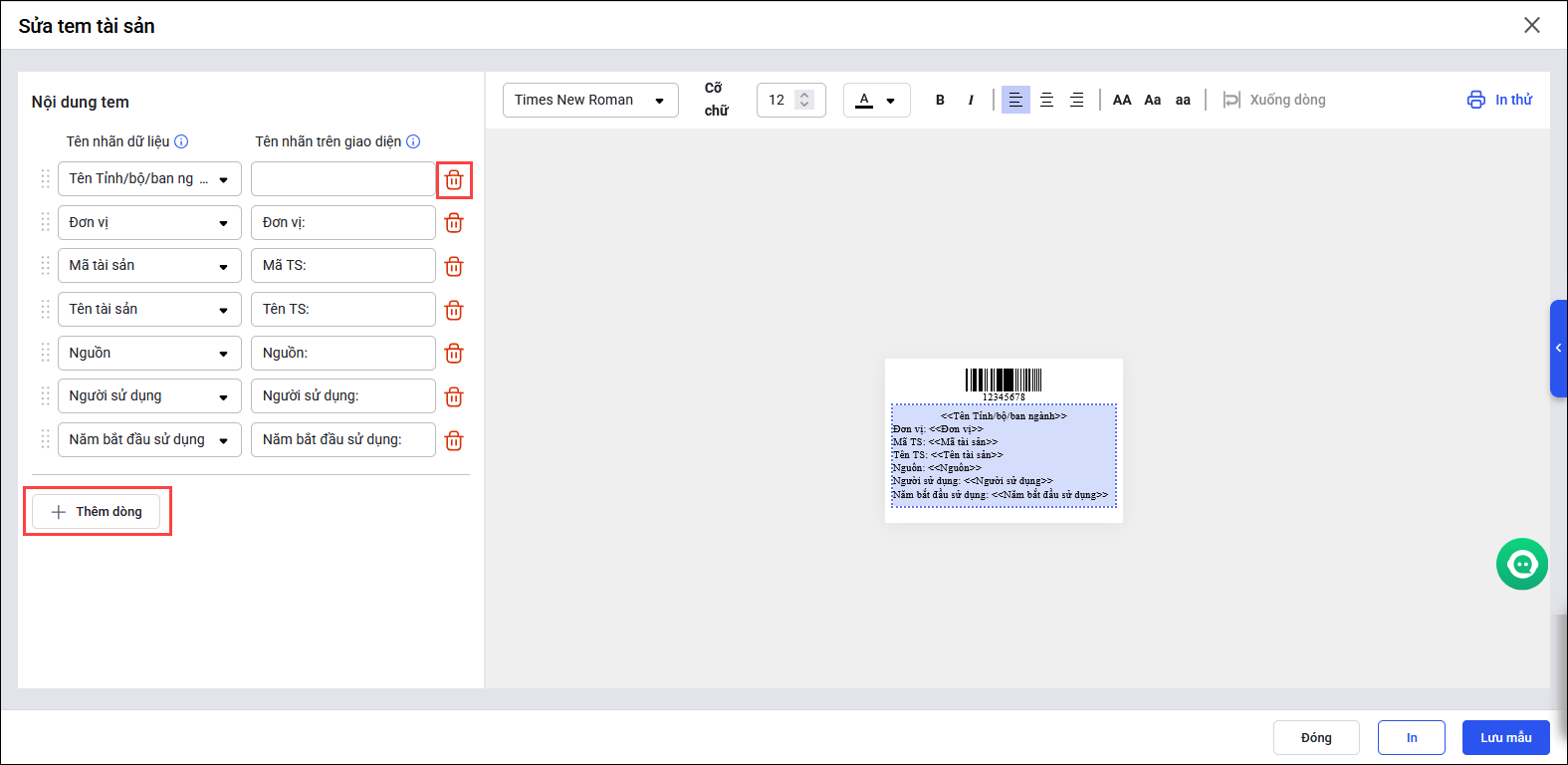This screenshot has width=1568, height=765.
Task: Click info icon next to Tên nhãn dữ liệu
Action: [x=181, y=141]
